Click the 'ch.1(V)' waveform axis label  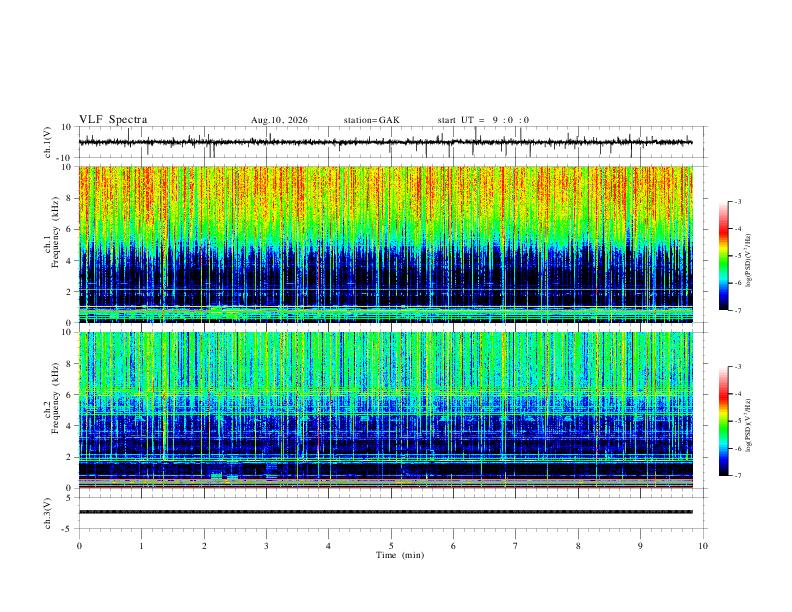point(48,142)
